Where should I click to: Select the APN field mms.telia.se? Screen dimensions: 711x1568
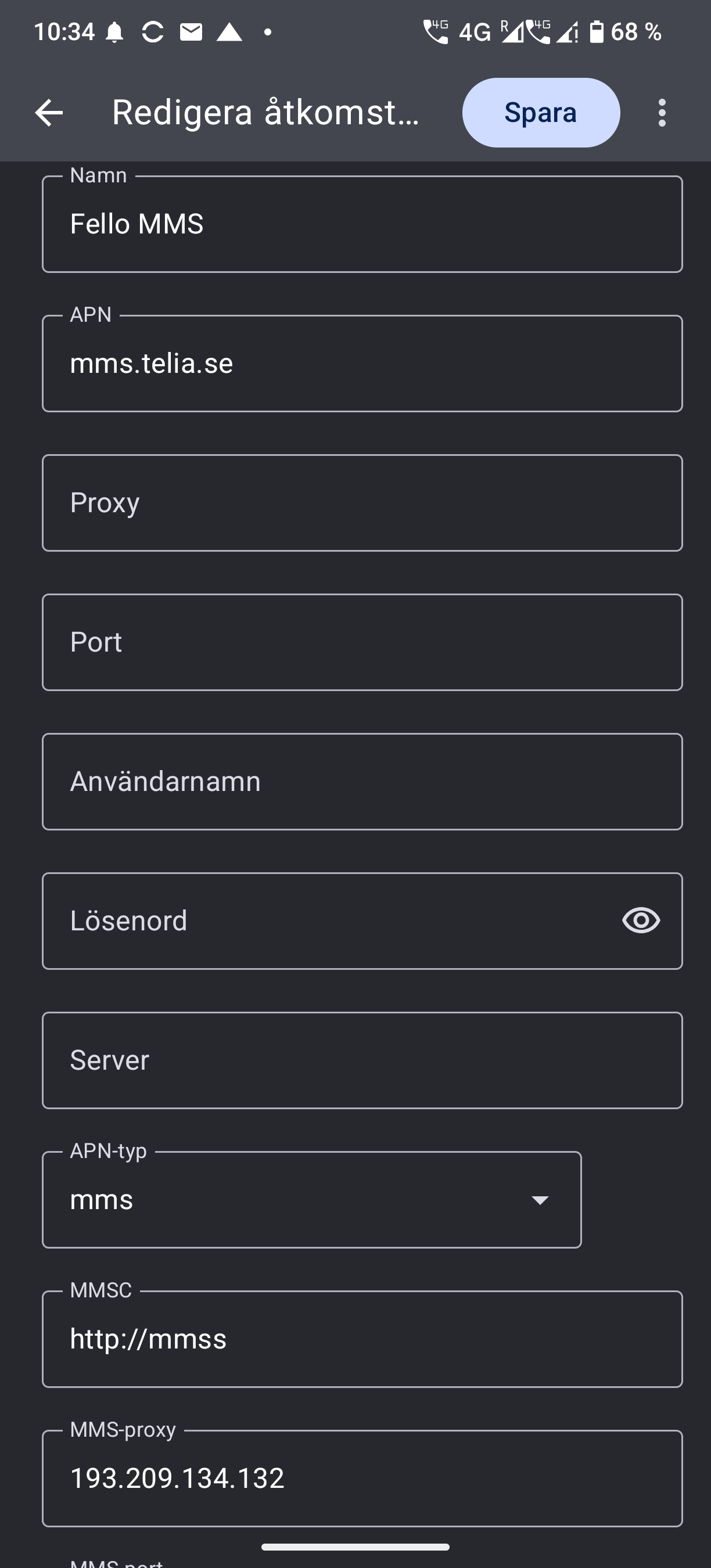click(362, 364)
